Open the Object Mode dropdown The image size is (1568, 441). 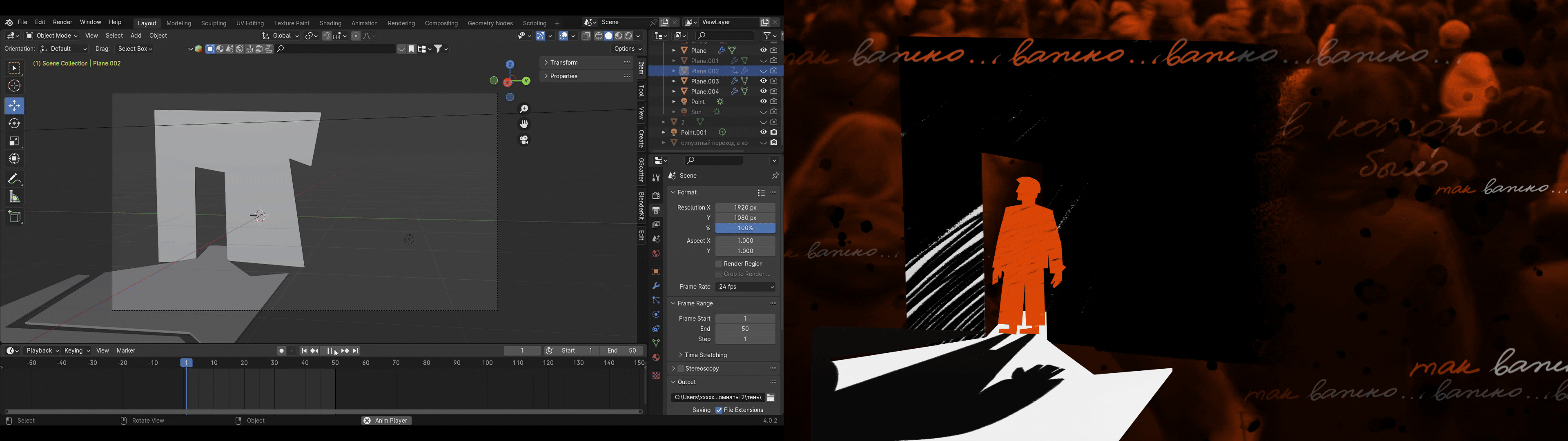coord(52,36)
